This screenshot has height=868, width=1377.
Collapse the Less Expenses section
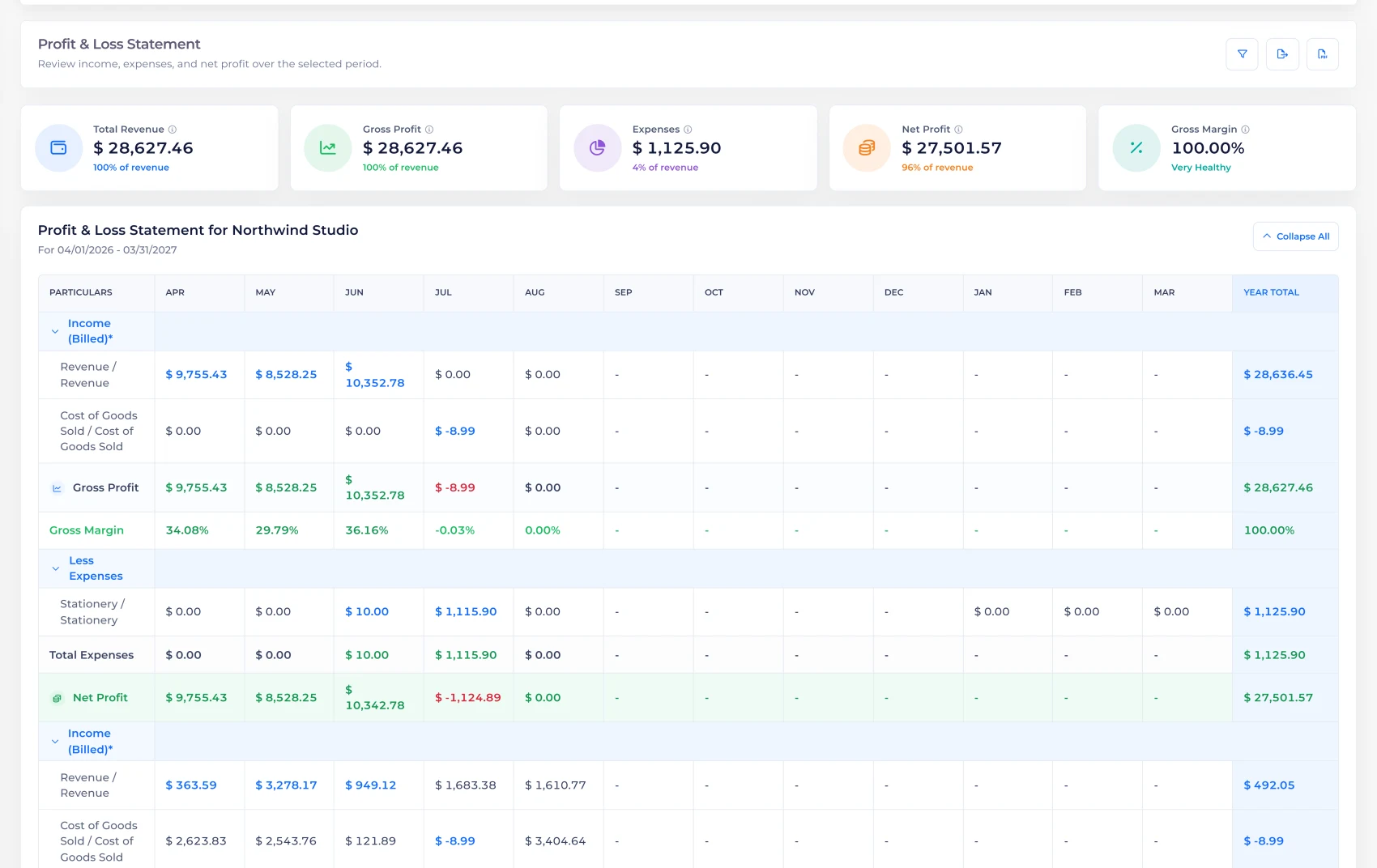[x=55, y=568]
